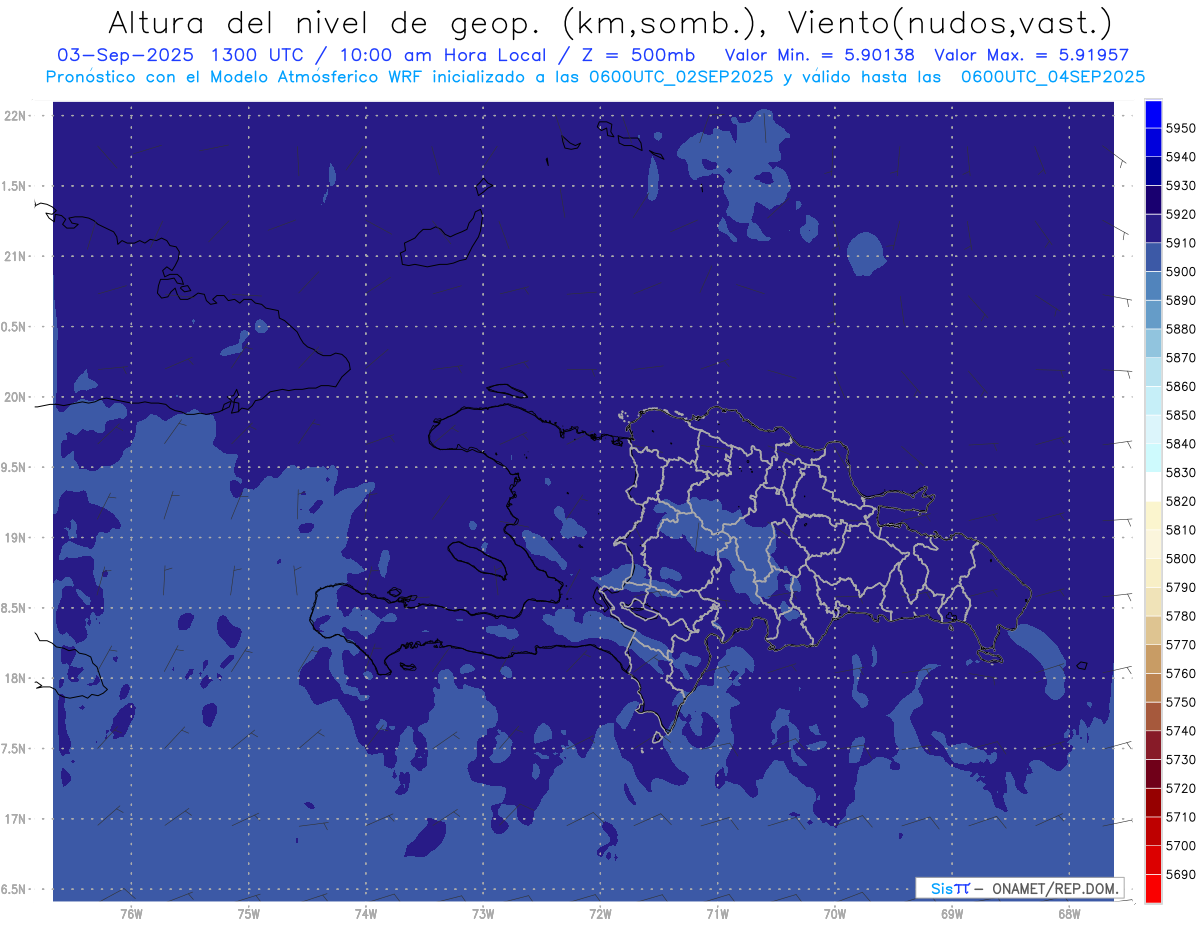
Task: Click the 5790 color bar label
Action: pos(1181,587)
